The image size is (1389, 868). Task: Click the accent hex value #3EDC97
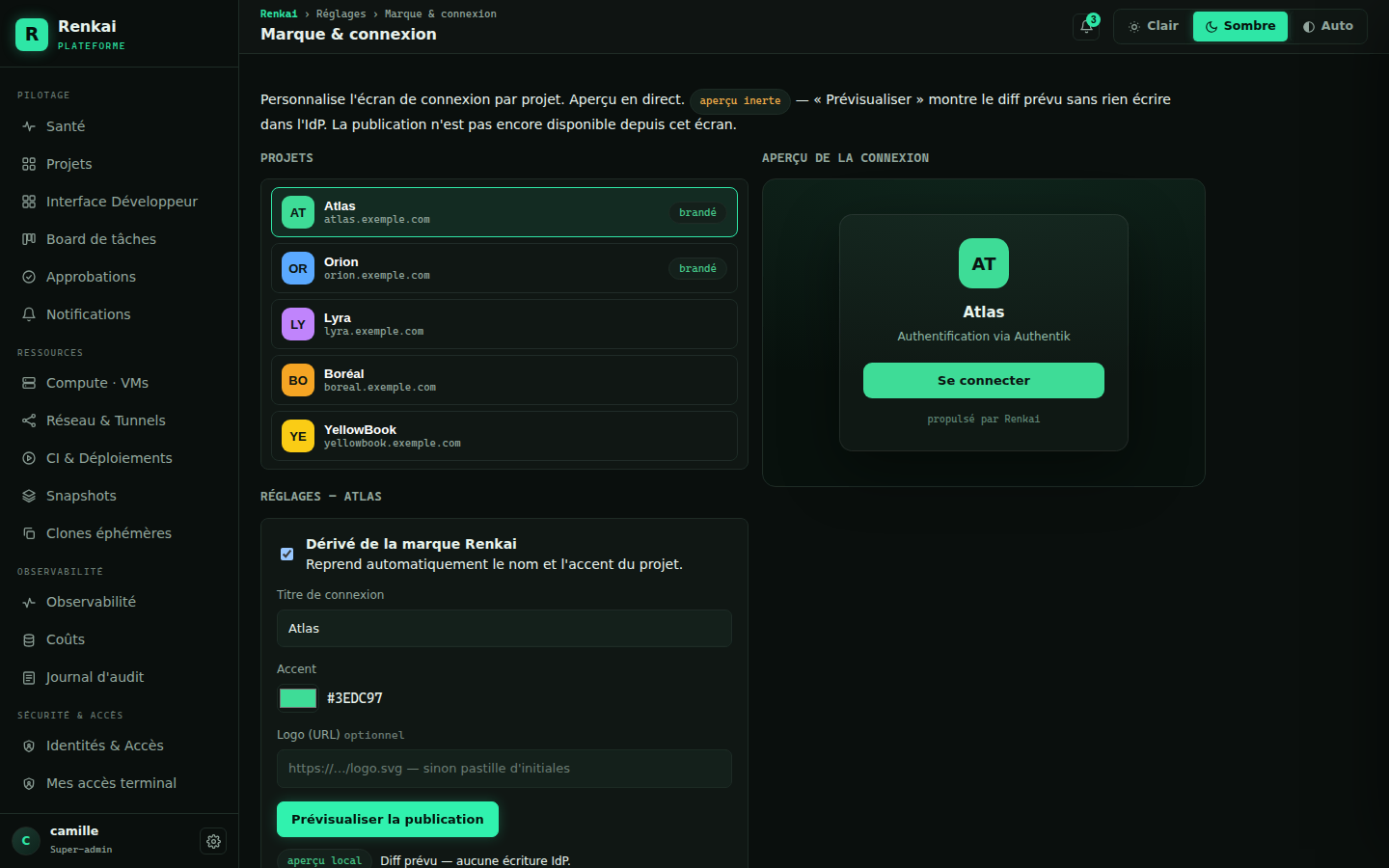pyautogui.click(x=355, y=698)
